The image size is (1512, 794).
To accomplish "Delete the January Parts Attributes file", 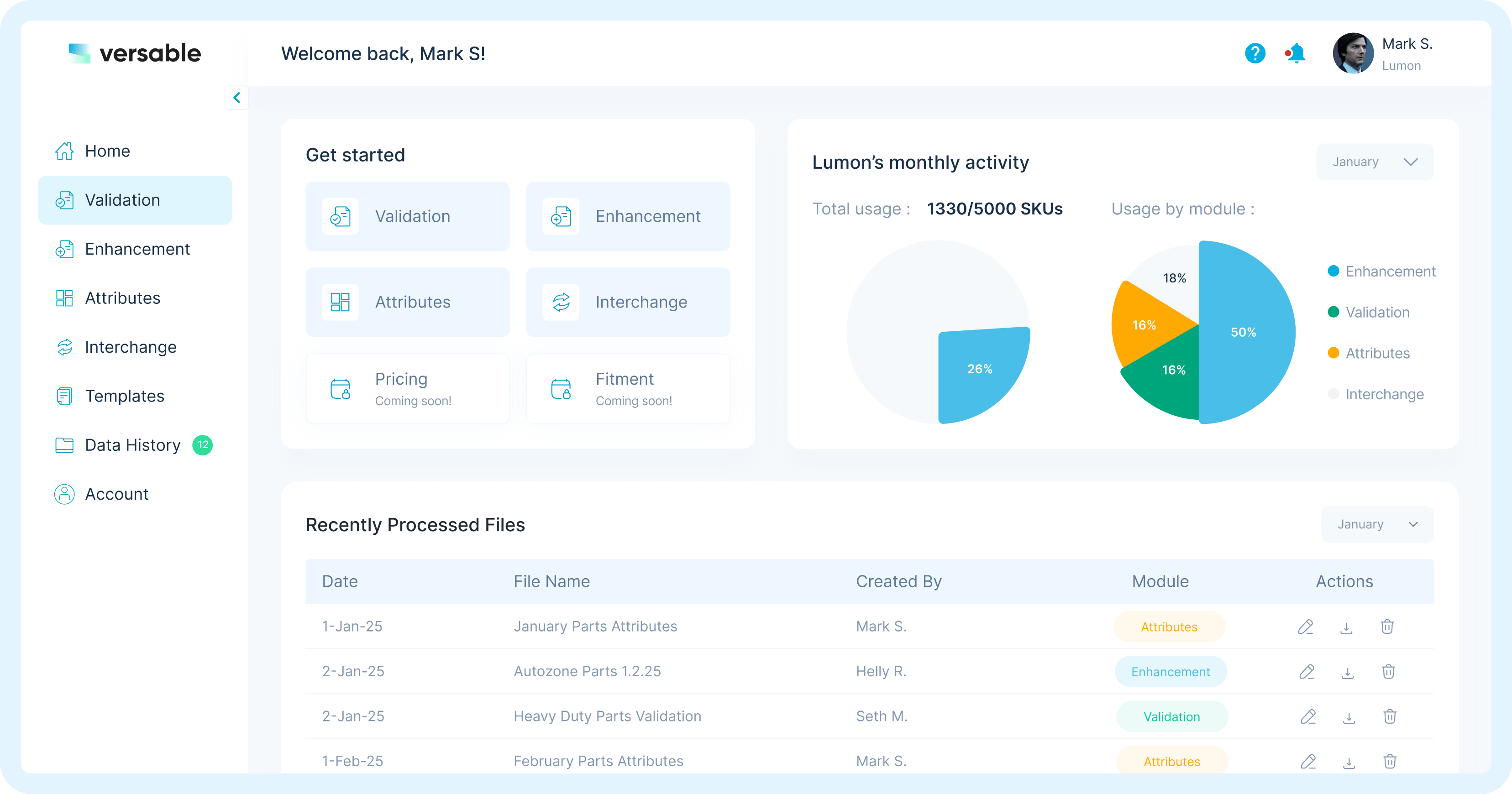I will point(1387,627).
